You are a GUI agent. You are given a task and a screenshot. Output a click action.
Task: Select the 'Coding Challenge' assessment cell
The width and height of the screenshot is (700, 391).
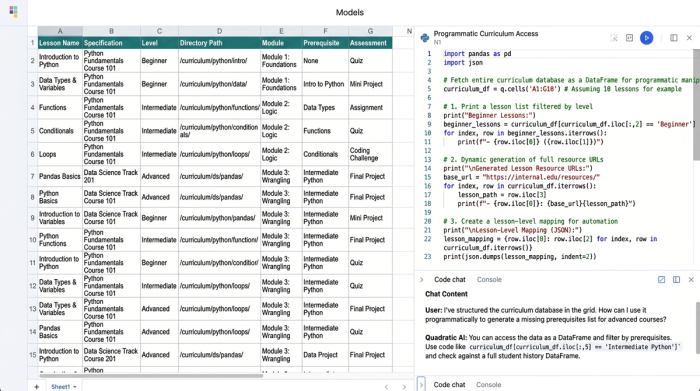[370, 154]
